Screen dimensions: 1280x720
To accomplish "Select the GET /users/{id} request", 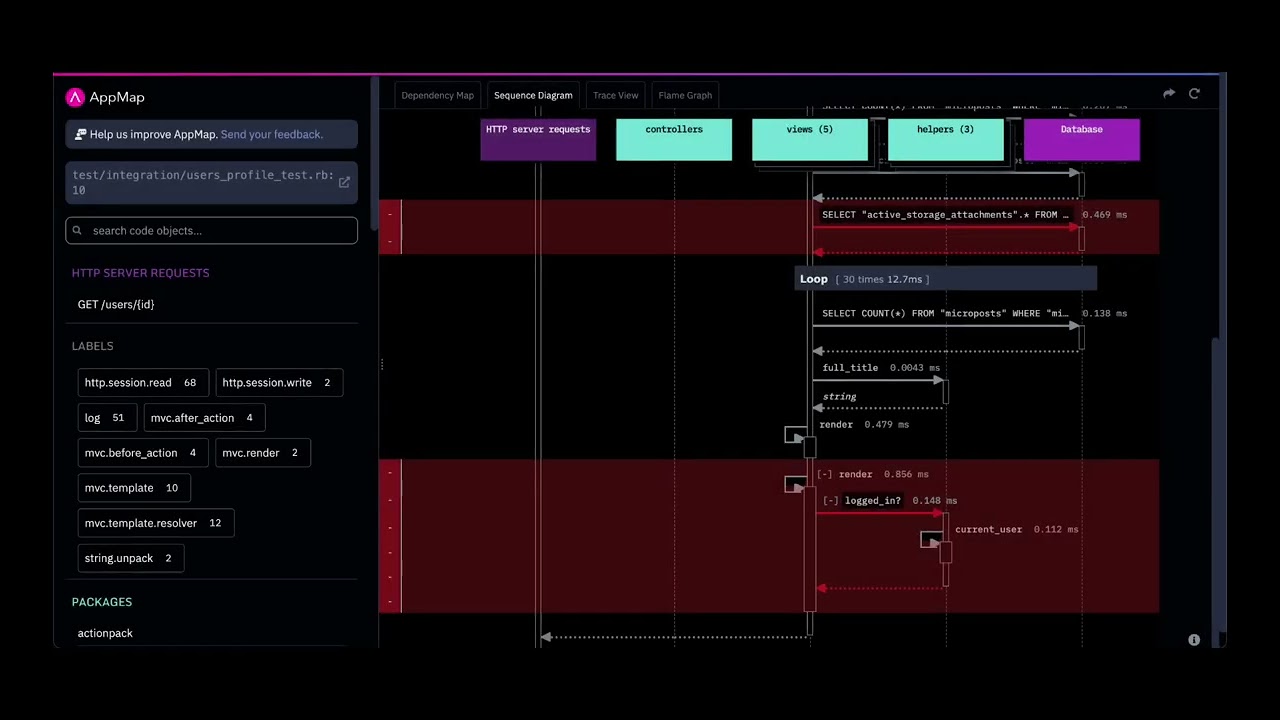I will point(116,305).
